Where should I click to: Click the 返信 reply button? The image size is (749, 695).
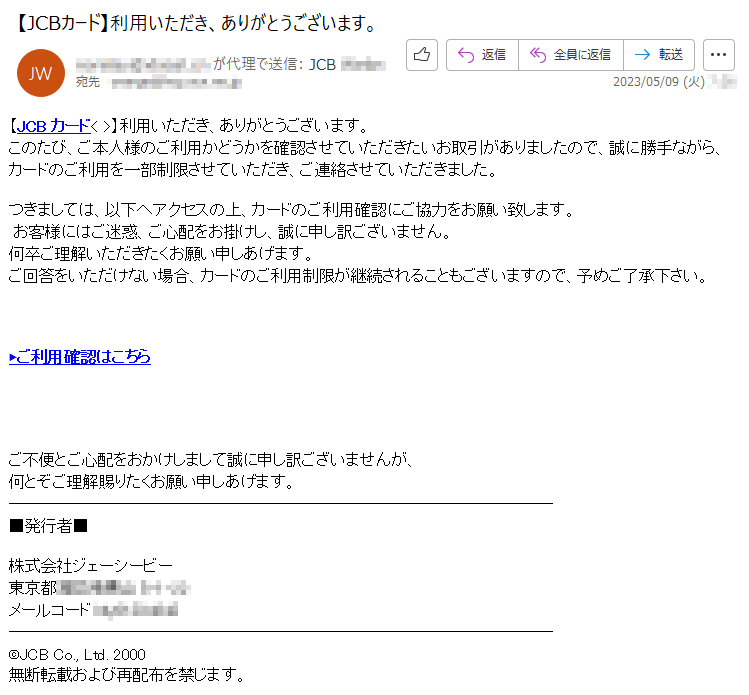(x=482, y=55)
